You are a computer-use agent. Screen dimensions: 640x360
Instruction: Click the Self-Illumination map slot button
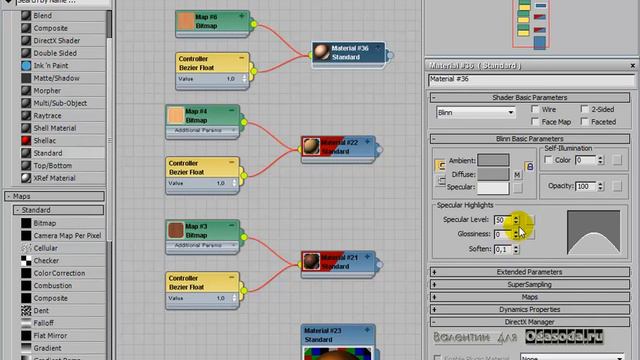[x=617, y=160]
